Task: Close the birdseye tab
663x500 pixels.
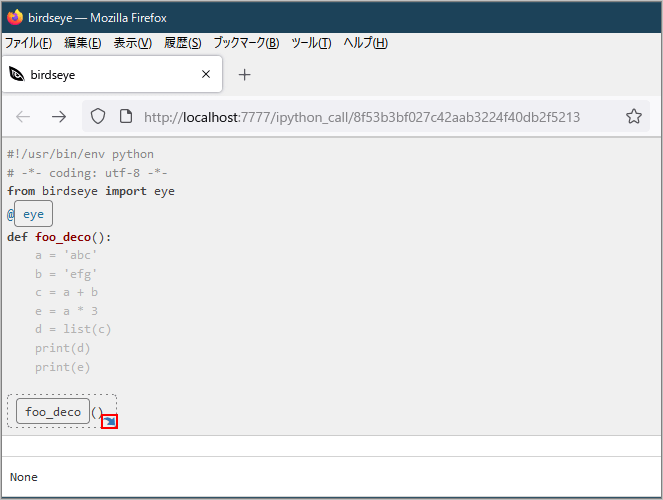Action: [x=206, y=74]
